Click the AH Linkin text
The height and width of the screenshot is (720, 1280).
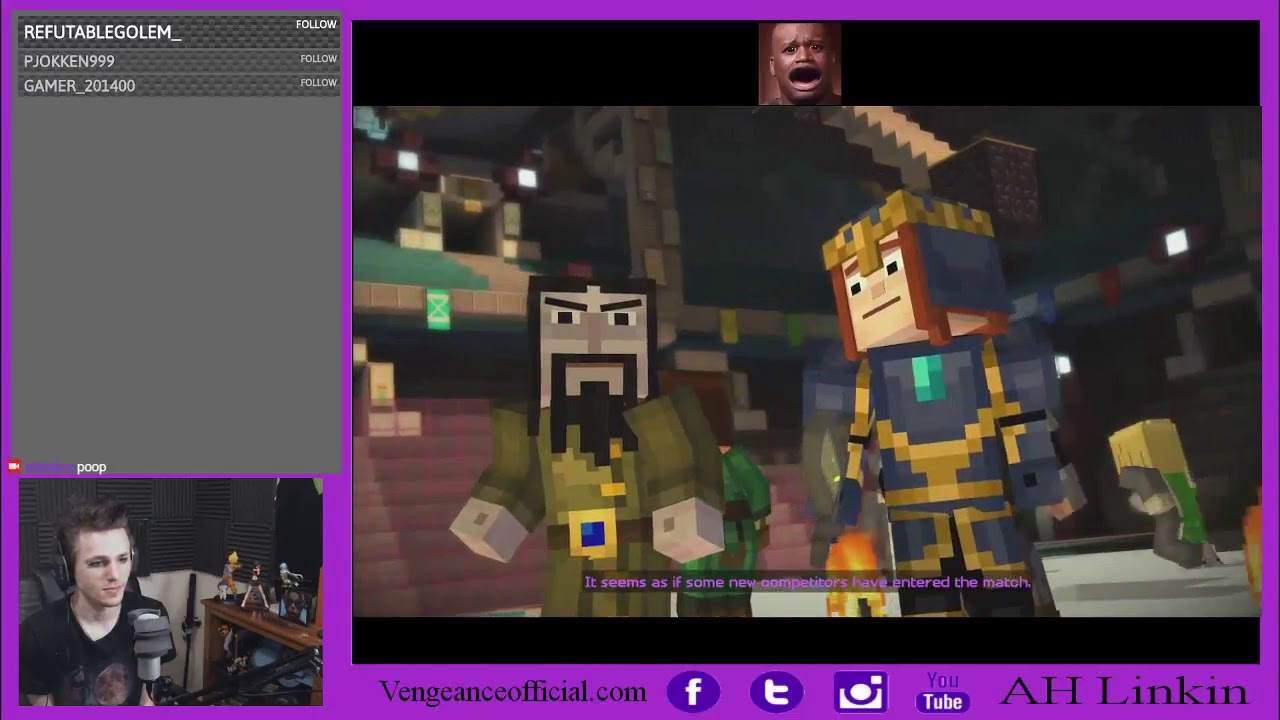point(1123,691)
